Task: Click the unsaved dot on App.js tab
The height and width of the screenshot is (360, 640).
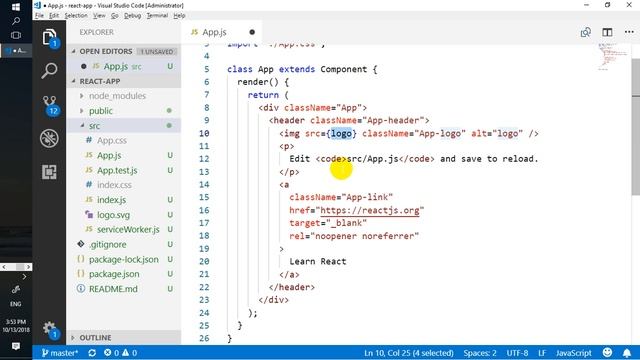Action: 252,32
